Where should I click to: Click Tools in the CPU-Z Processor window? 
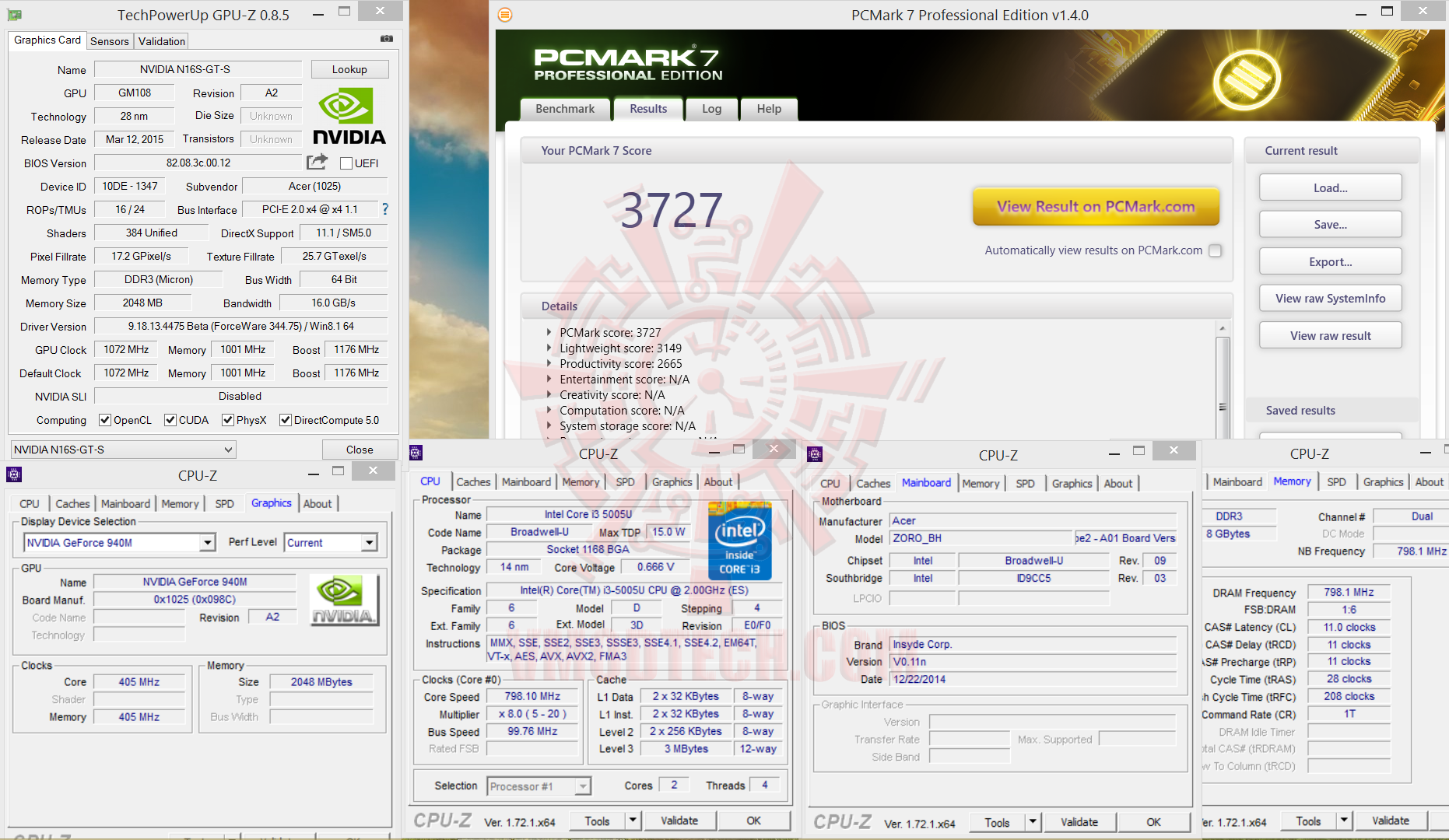tap(597, 821)
